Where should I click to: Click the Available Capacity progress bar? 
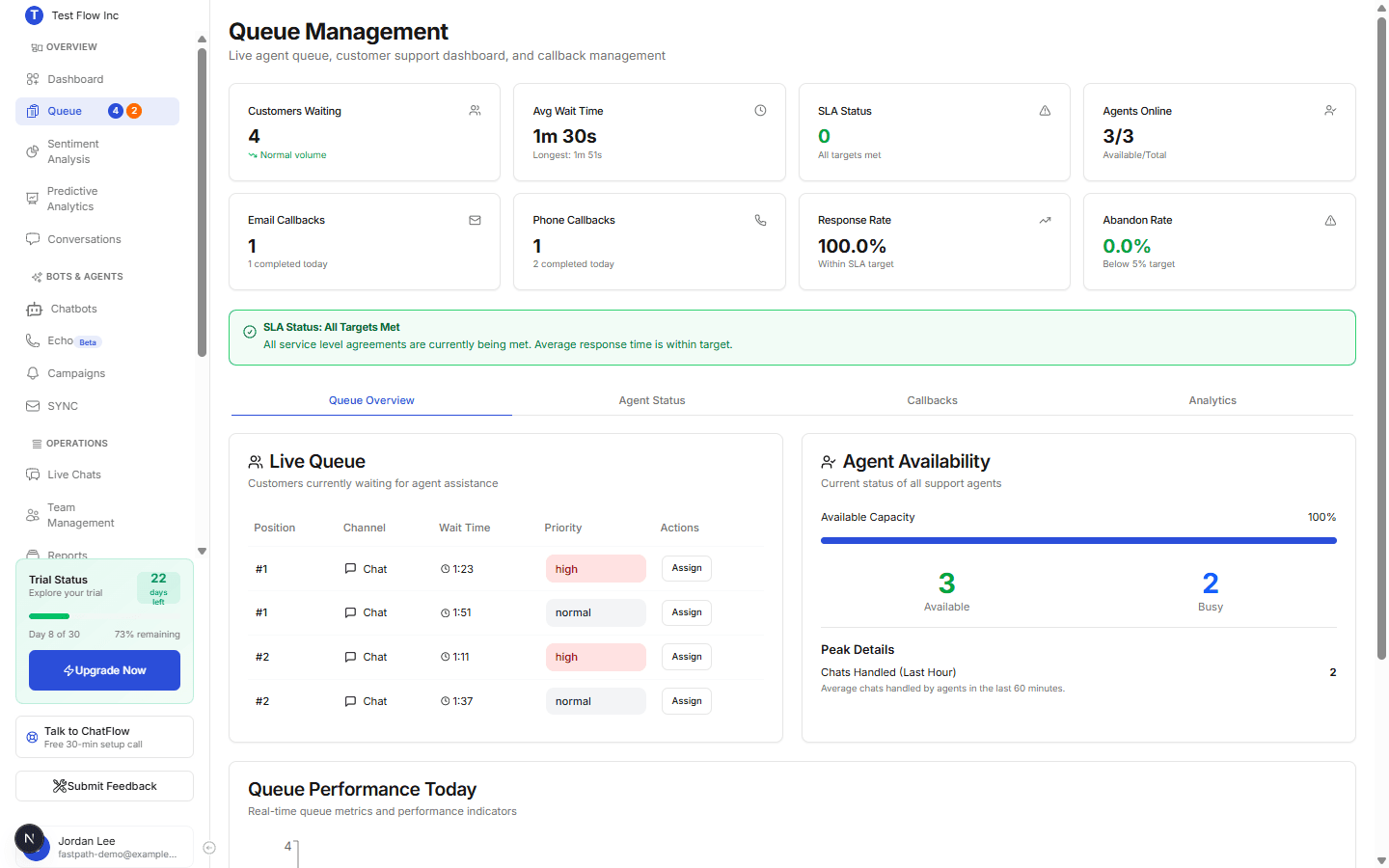(x=1078, y=541)
